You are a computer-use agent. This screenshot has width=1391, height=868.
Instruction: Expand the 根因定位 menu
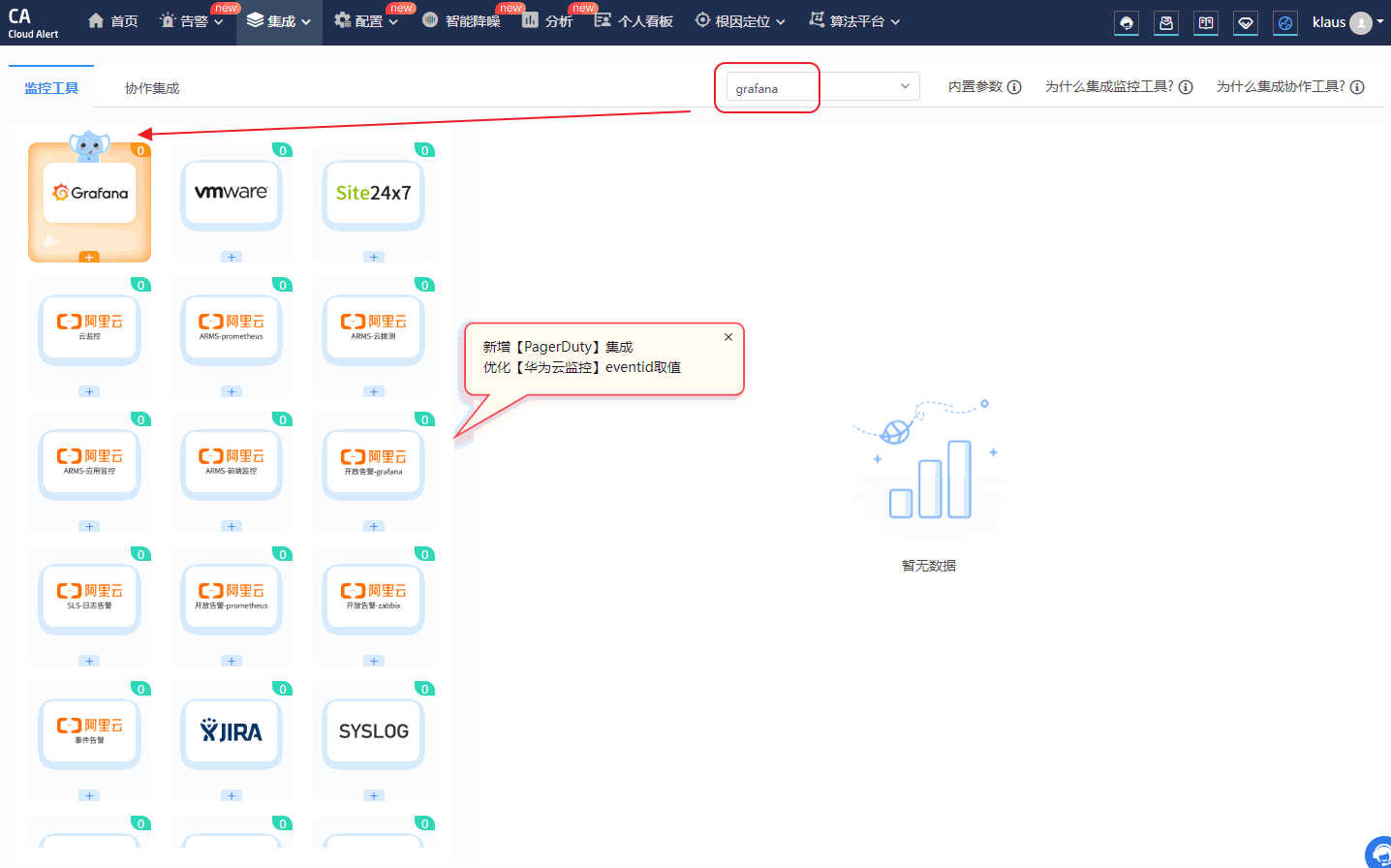[740, 21]
